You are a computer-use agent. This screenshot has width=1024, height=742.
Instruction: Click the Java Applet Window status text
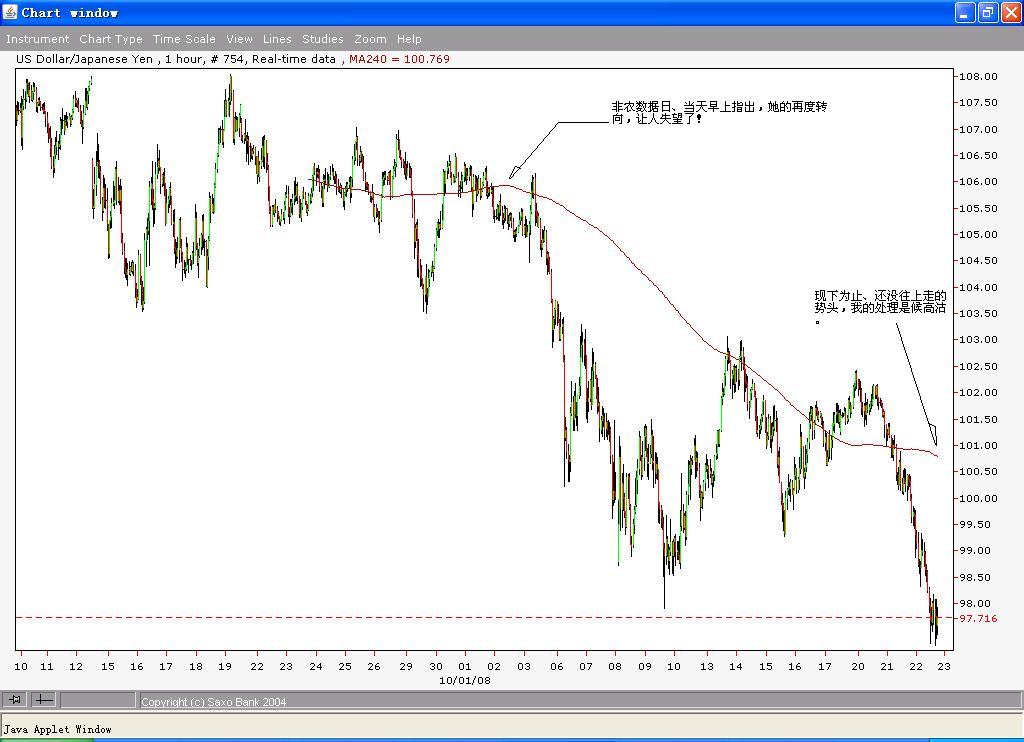point(57,729)
